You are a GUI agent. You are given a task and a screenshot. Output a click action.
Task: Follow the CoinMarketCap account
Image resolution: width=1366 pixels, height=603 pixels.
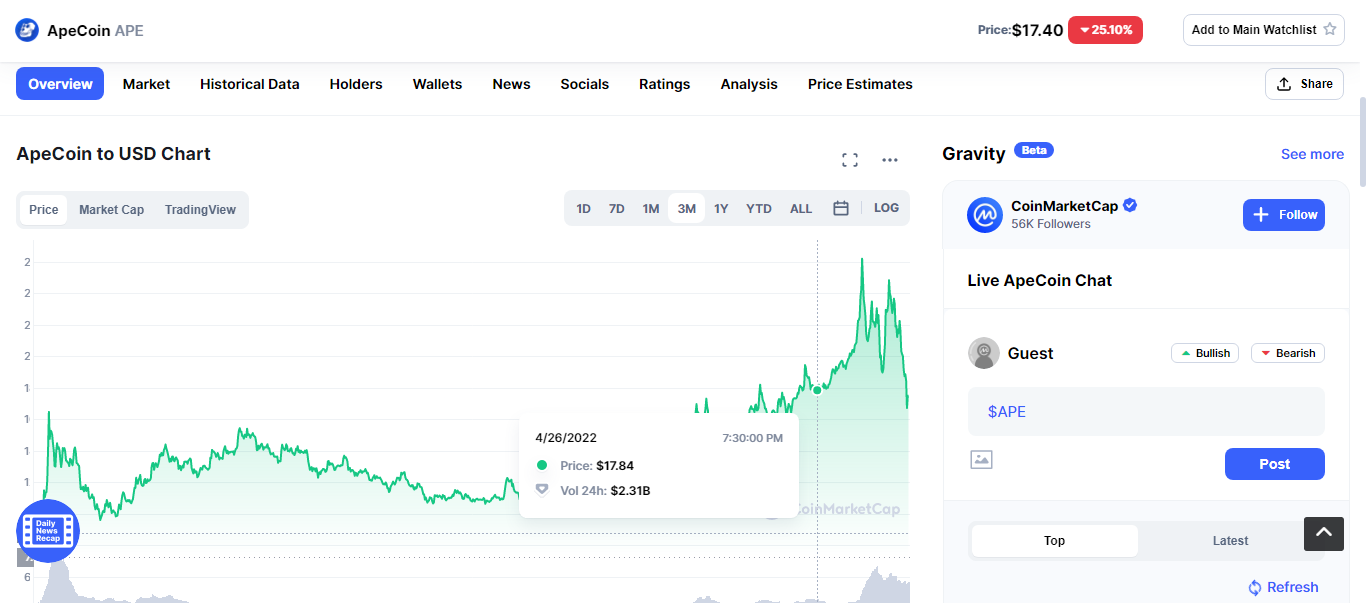tap(1283, 215)
